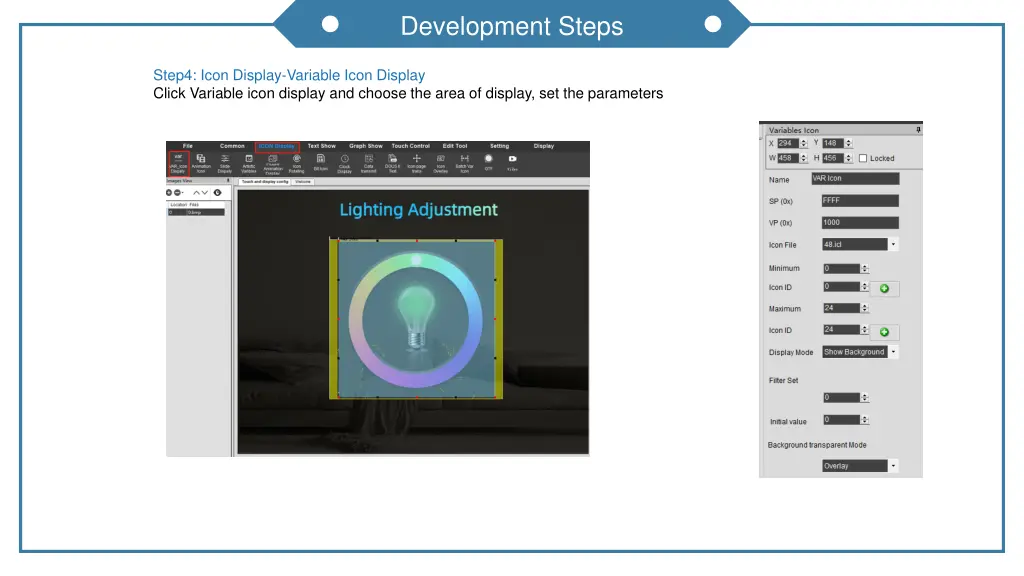Change Background transparent Mode from Overlay
1024x576 pixels.
point(891,464)
